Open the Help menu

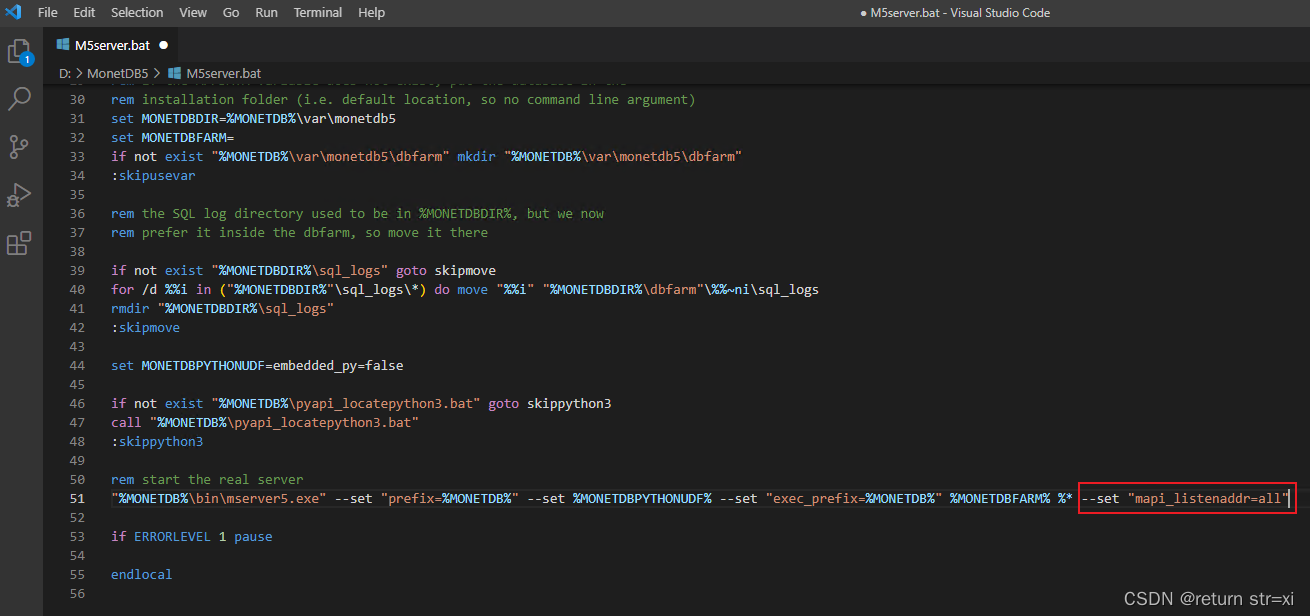point(371,13)
